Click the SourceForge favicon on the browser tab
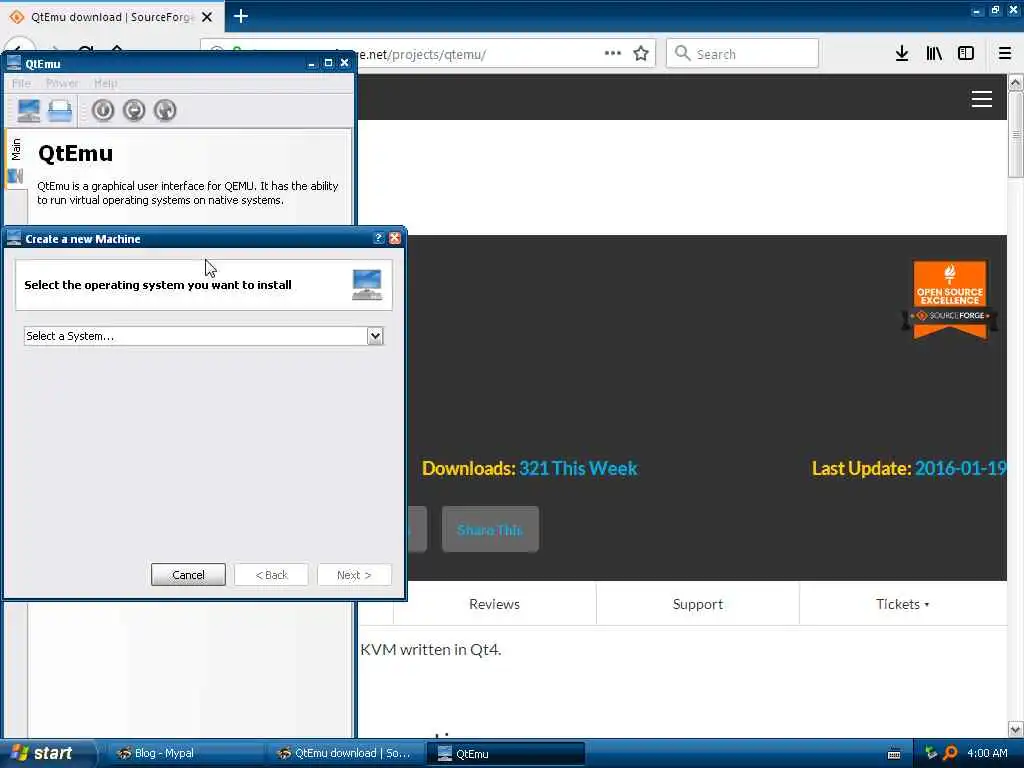The height and width of the screenshot is (768, 1024). 17,17
